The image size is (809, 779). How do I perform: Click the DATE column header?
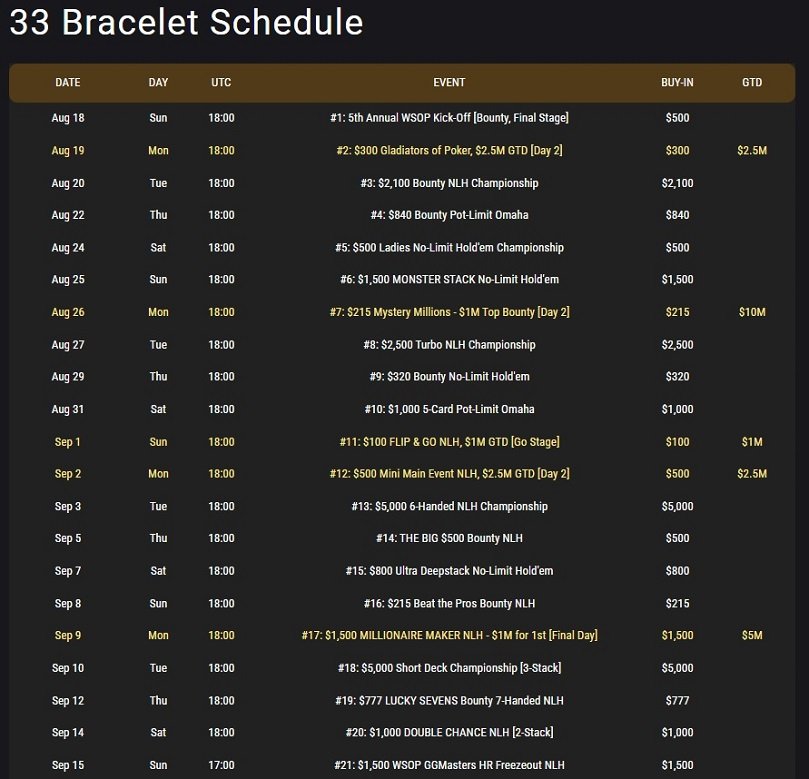(68, 83)
